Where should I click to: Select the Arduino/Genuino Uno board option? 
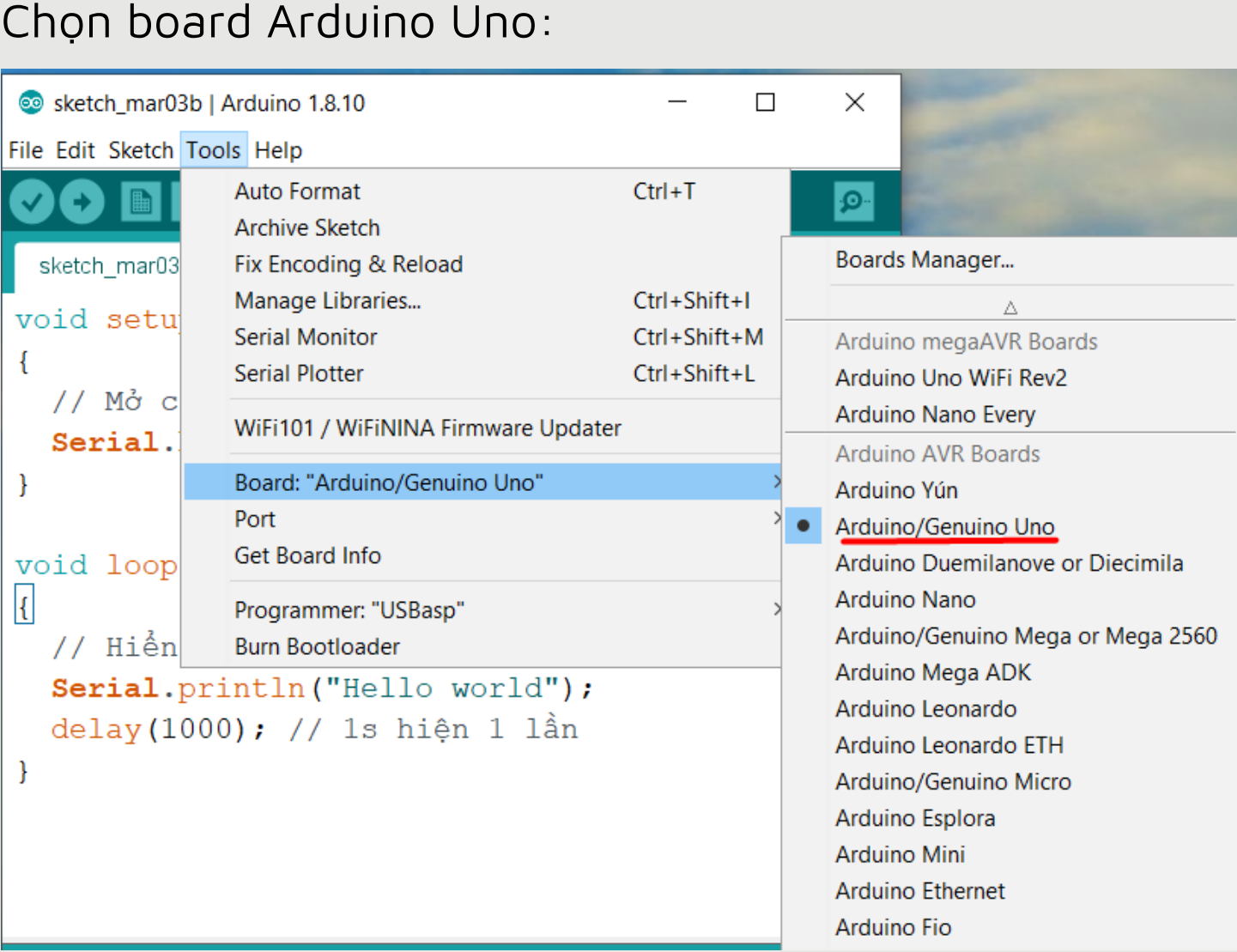(x=944, y=526)
